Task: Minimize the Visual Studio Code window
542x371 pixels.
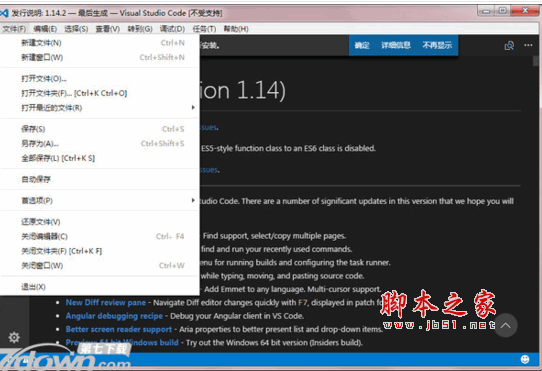Action: 486,11
